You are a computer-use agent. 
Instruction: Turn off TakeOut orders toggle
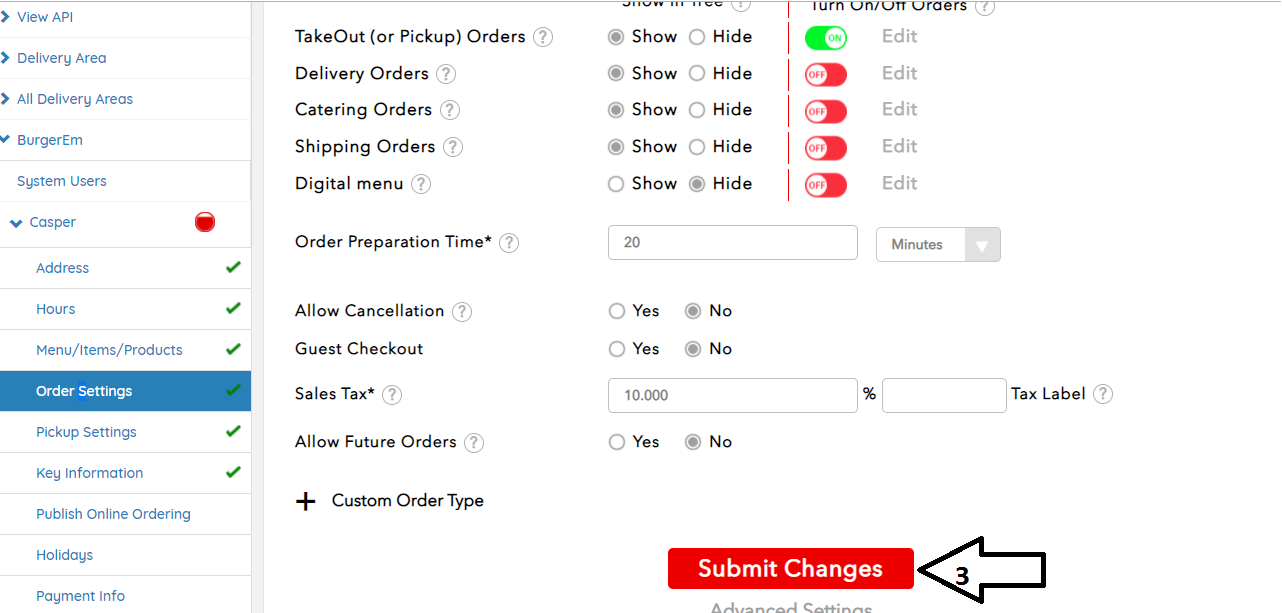point(825,38)
